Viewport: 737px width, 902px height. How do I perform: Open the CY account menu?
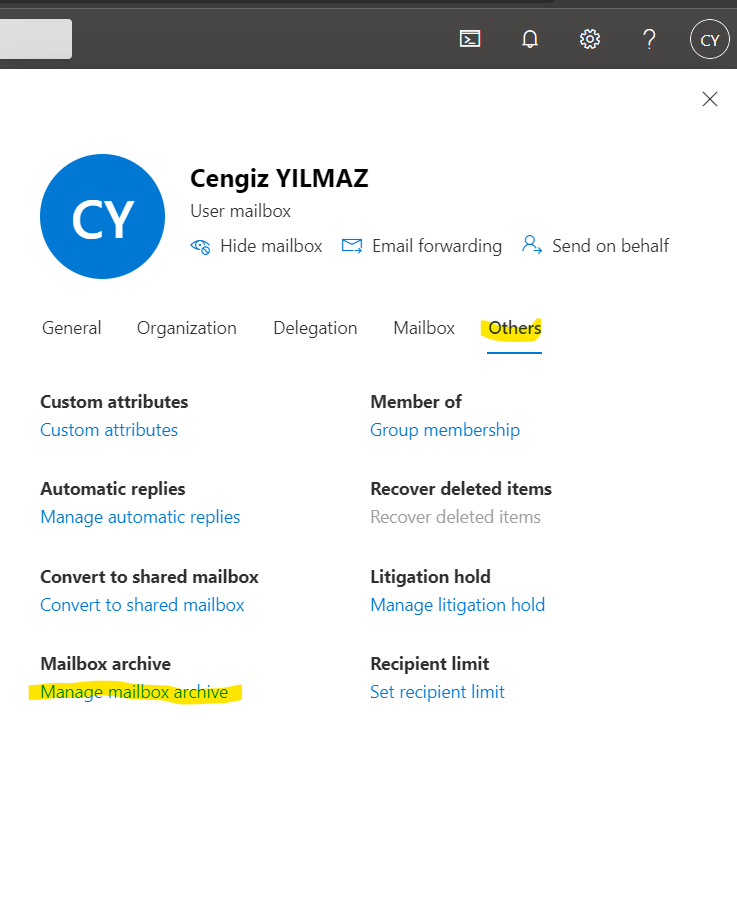709,40
